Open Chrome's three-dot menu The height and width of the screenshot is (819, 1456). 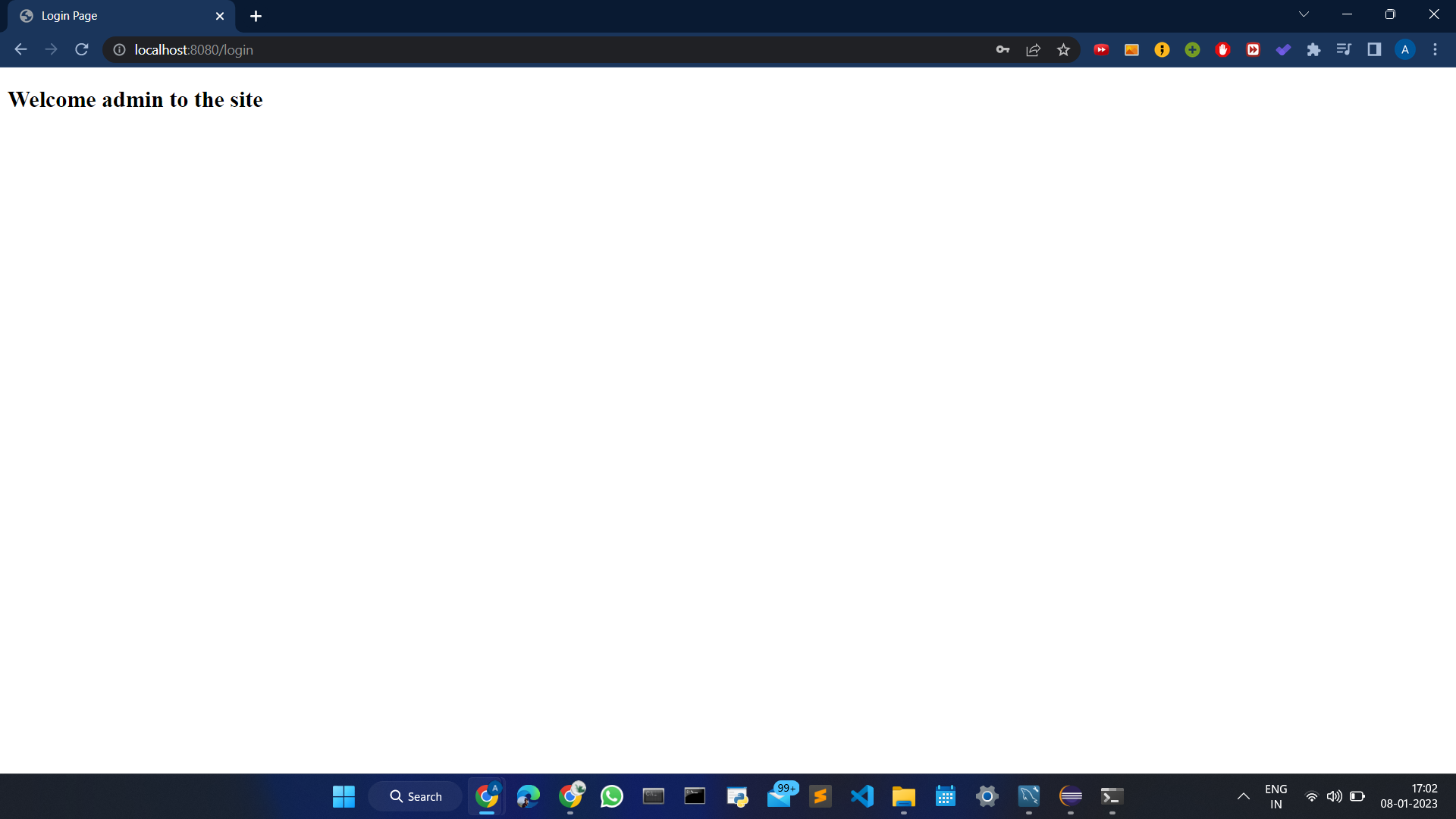1435,49
